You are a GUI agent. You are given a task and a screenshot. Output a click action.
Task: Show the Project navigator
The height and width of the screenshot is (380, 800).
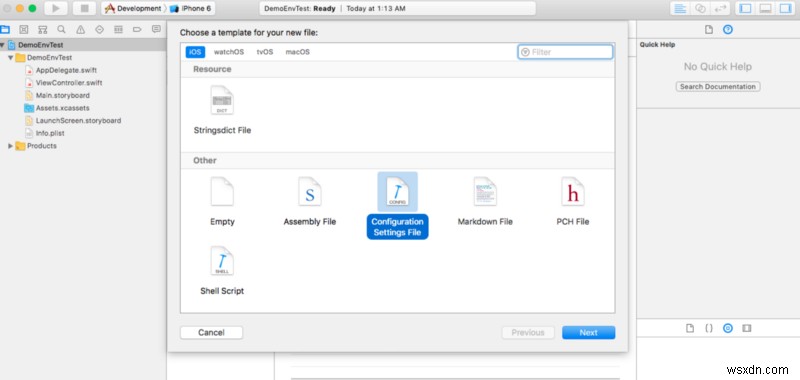coord(5,30)
